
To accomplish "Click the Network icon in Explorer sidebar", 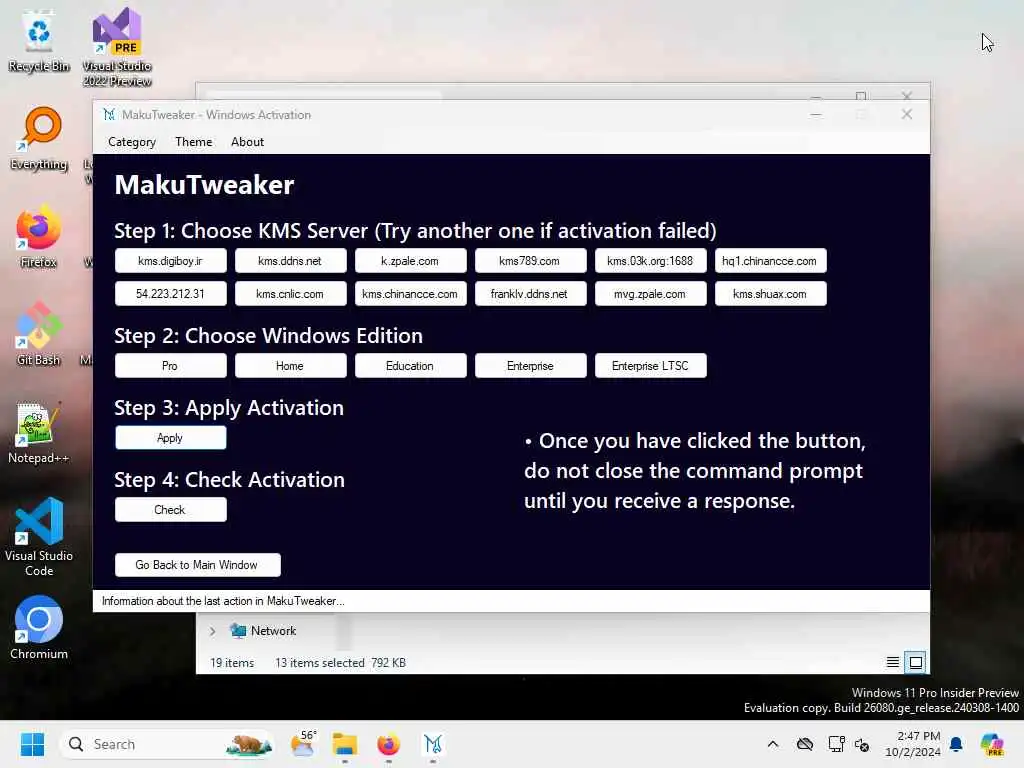I will point(238,631).
